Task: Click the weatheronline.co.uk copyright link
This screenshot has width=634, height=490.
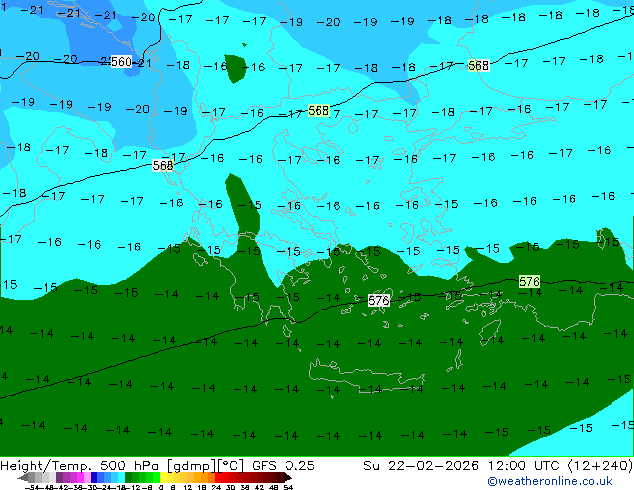Action: tap(550, 481)
